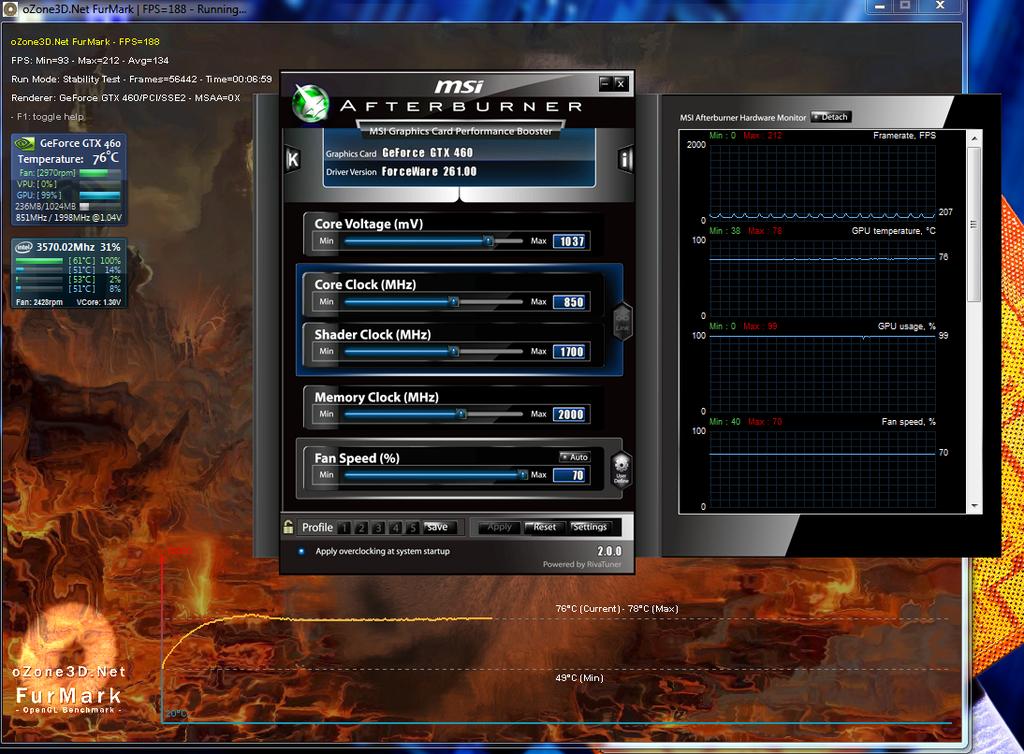This screenshot has width=1024, height=754.
Task: Click the Shader Clock slider handle
Action: click(454, 351)
